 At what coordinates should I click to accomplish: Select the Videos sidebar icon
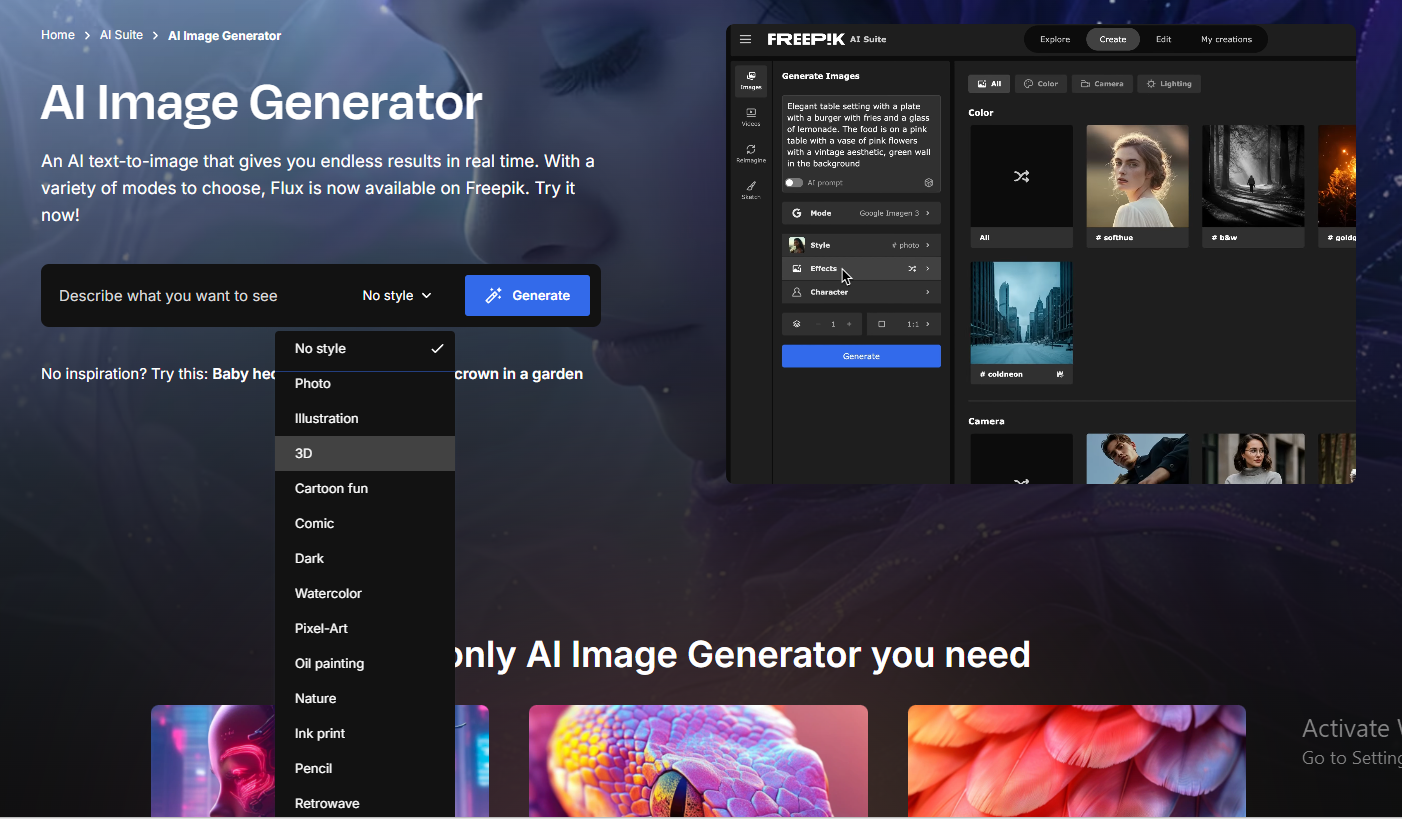click(x=751, y=117)
